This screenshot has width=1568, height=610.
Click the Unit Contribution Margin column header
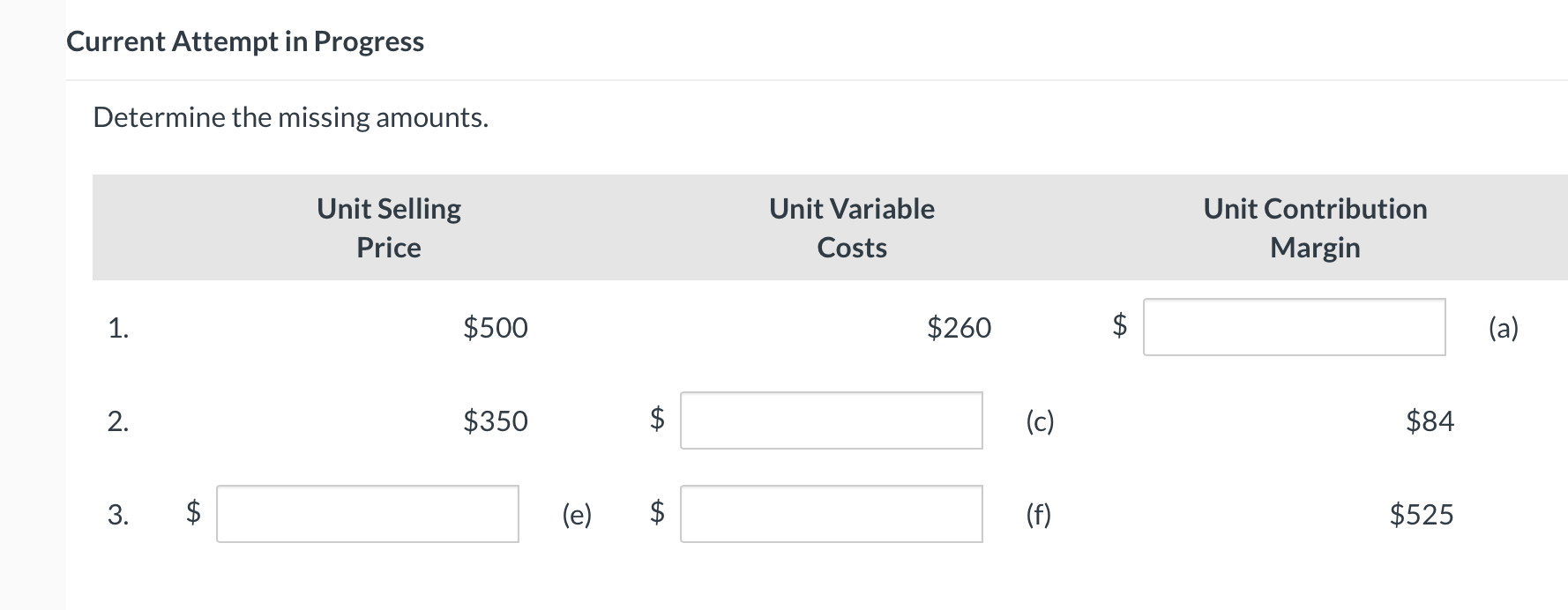tap(1315, 227)
